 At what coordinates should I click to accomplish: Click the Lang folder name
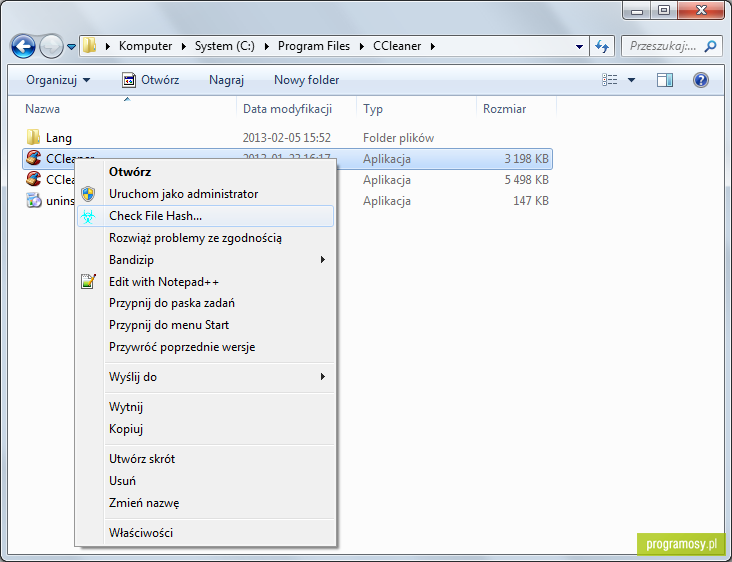point(59,138)
